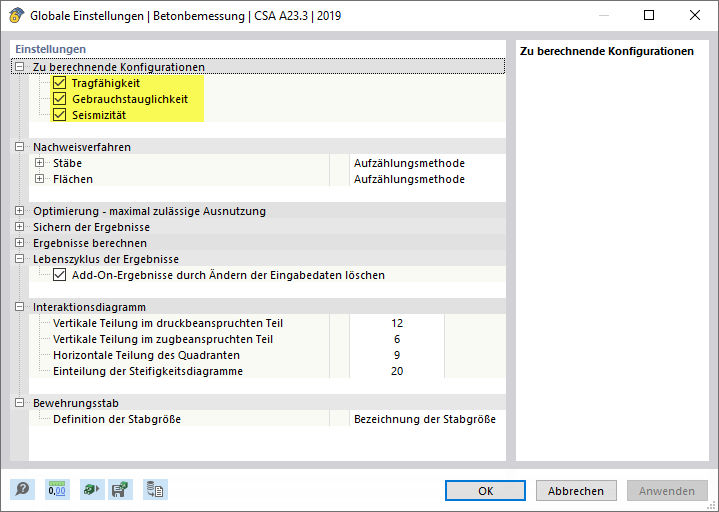Edit value 12 for druckbeanspruchten Teil
This screenshot has width=719, height=512.
click(x=397, y=323)
